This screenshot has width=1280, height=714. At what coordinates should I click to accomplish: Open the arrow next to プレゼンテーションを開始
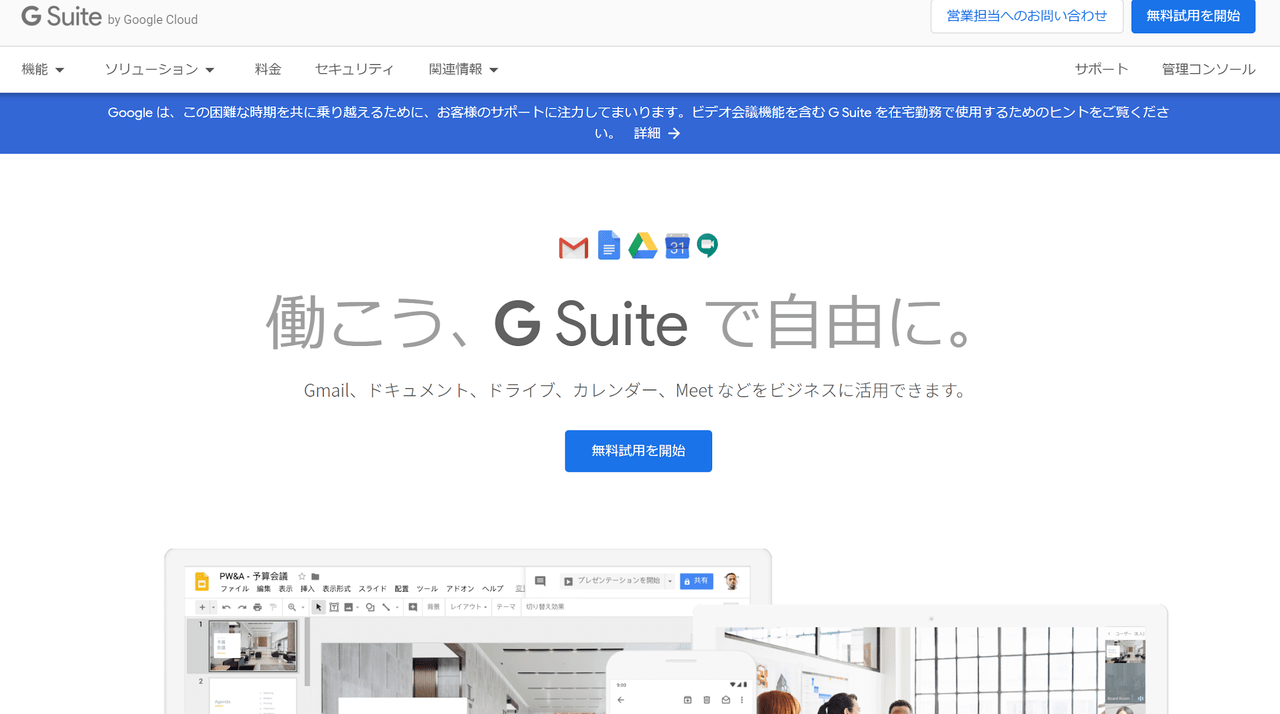(x=670, y=581)
